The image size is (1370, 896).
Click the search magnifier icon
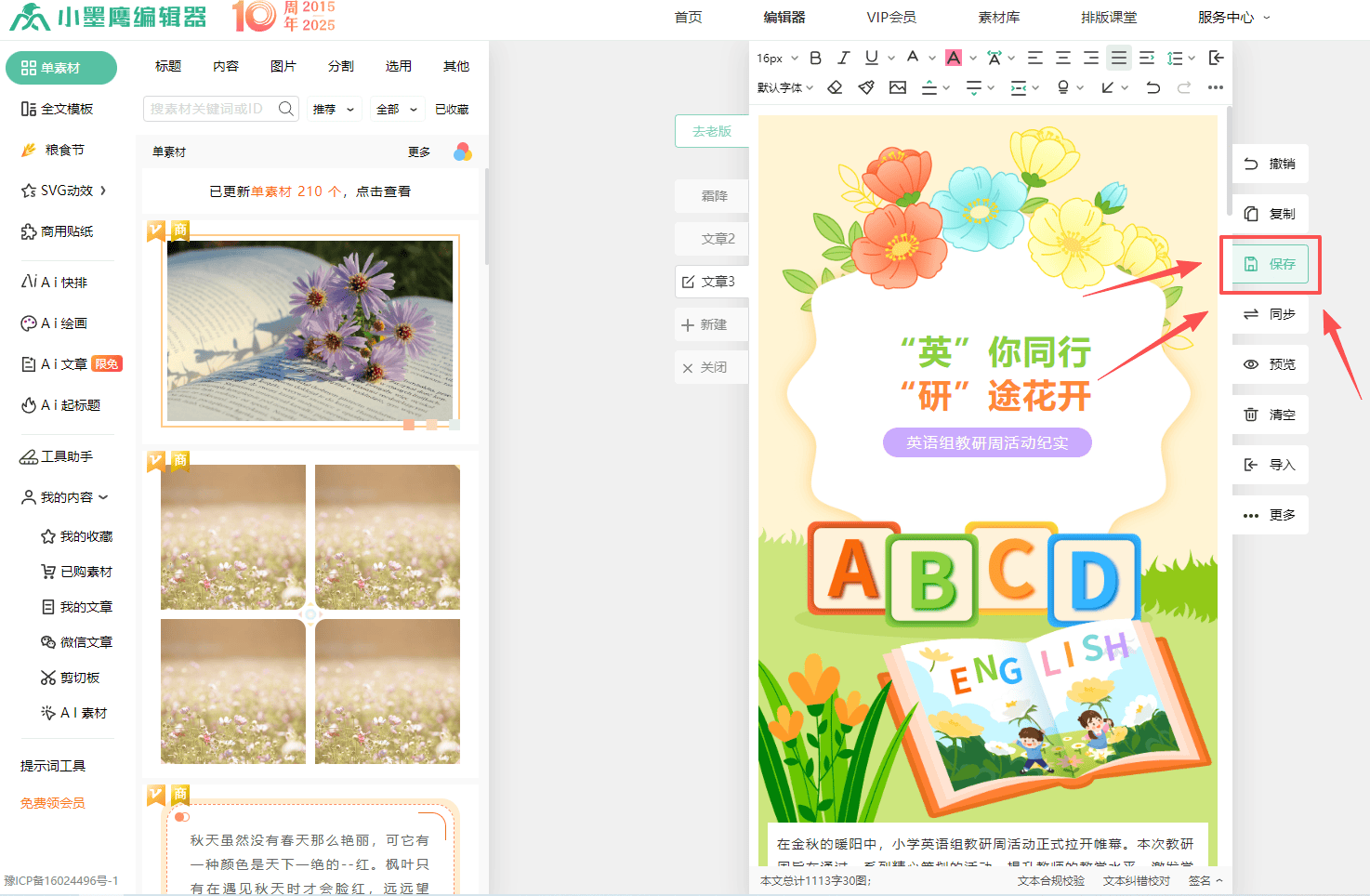(x=286, y=109)
